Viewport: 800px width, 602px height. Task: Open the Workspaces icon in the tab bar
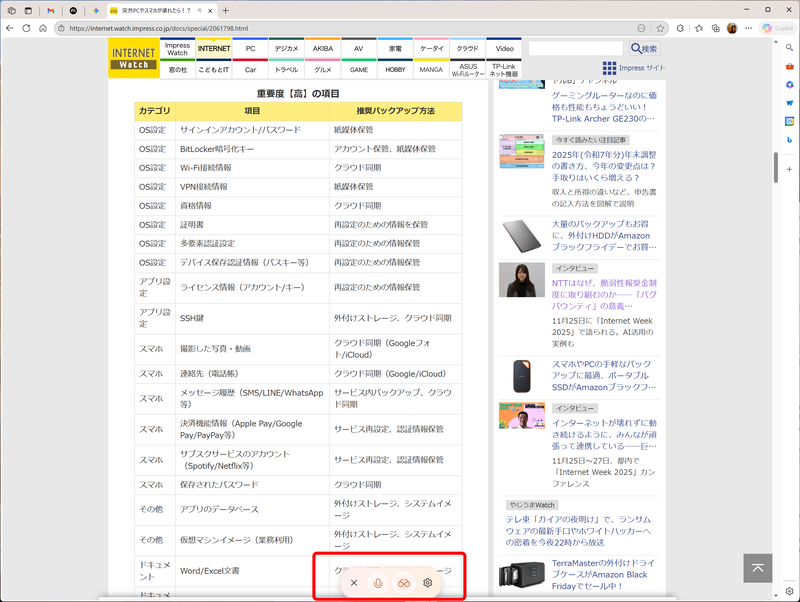pyautogui.click(x=11, y=10)
